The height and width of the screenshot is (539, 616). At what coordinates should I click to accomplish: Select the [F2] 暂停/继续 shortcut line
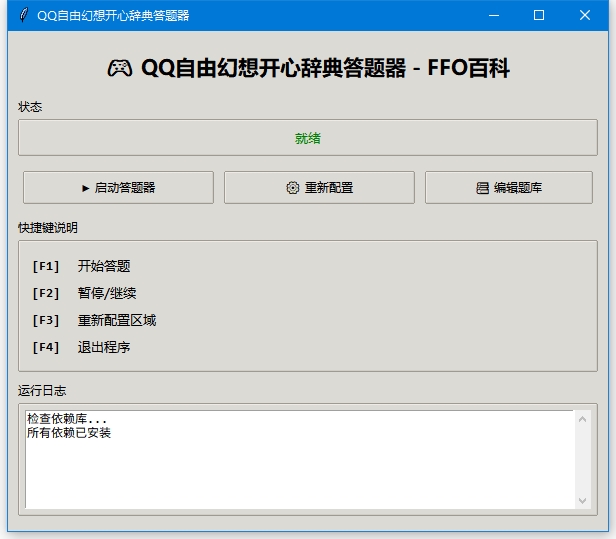click(84, 293)
